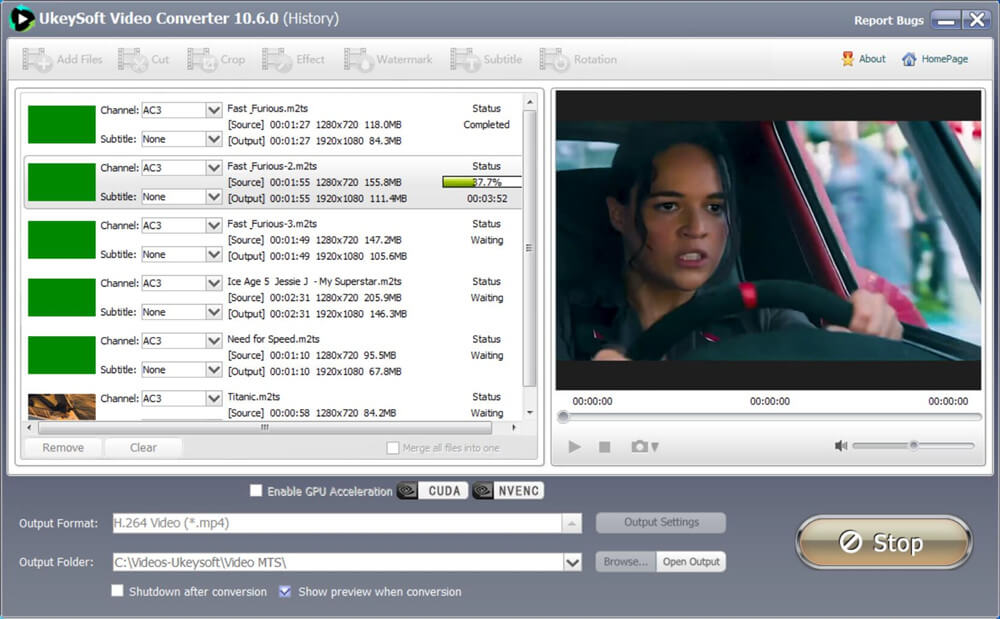This screenshot has height=619, width=1000.
Task: Open the Effect tool
Action: [x=293, y=59]
